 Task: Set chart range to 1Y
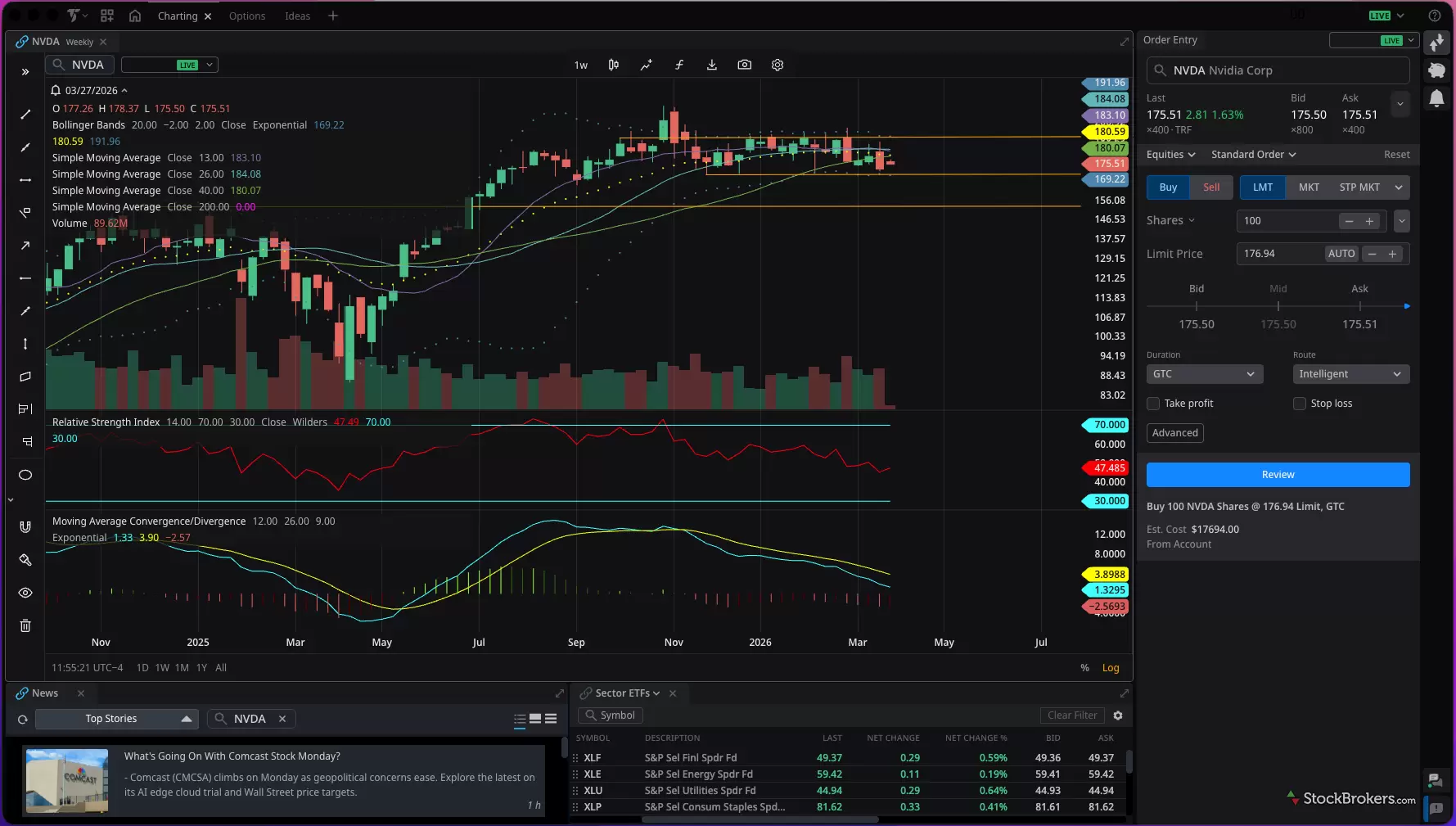click(201, 668)
